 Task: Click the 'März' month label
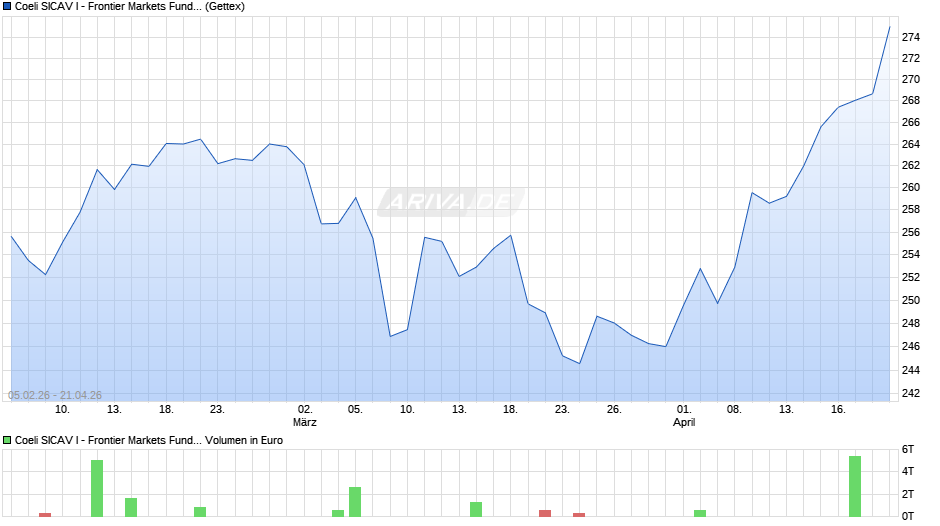pyautogui.click(x=305, y=422)
